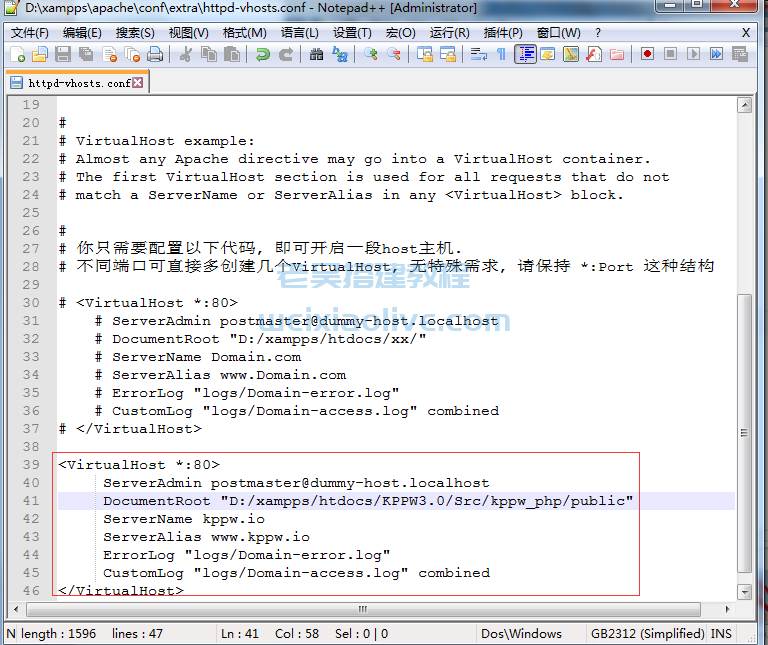This screenshot has height=645, width=768.
Task: Click the user-defined language icon
Action: tap(548, 54)
